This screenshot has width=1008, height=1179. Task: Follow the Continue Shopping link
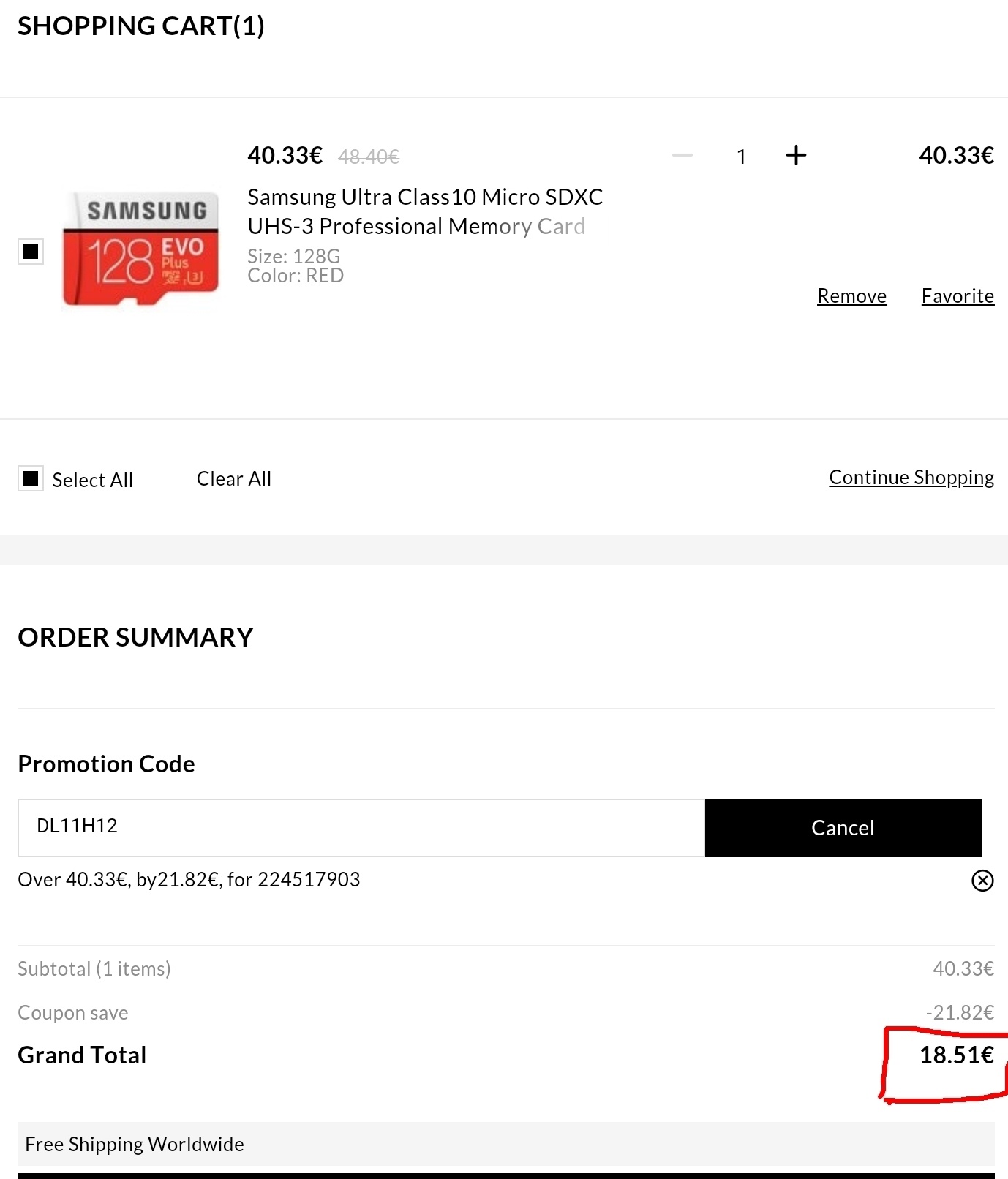[911, 478]
